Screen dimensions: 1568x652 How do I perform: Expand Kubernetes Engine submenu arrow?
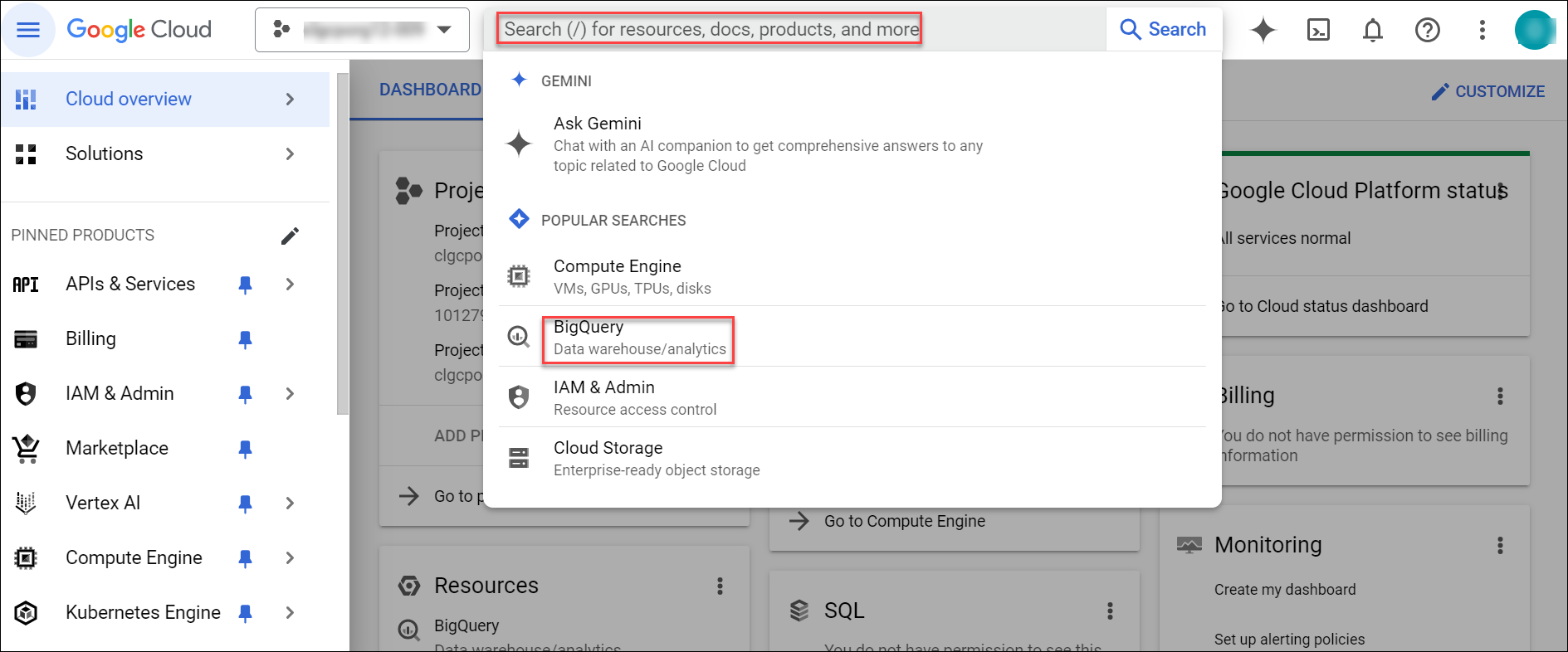pyautogui.click(x=290, y=612)
